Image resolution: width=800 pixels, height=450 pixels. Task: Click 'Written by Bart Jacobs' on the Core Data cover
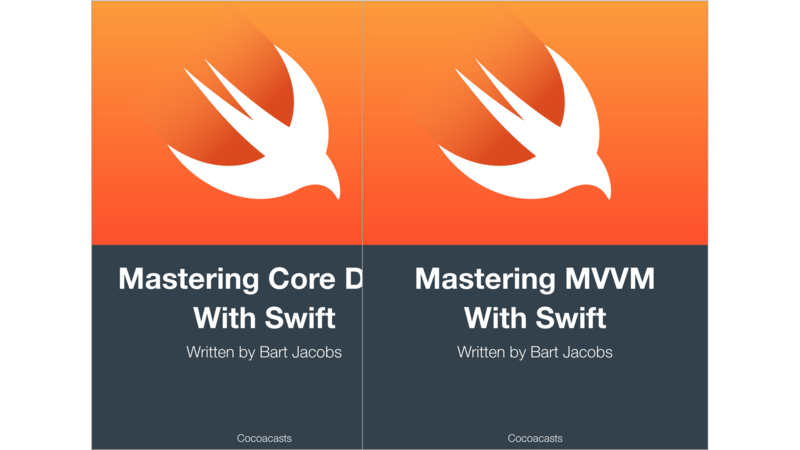click(264, 353)
